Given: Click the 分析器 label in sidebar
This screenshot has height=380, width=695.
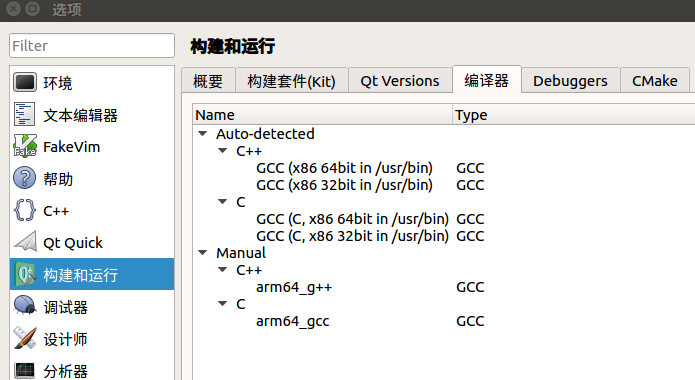Looking at the screenshot, I should tap(65, 371).
